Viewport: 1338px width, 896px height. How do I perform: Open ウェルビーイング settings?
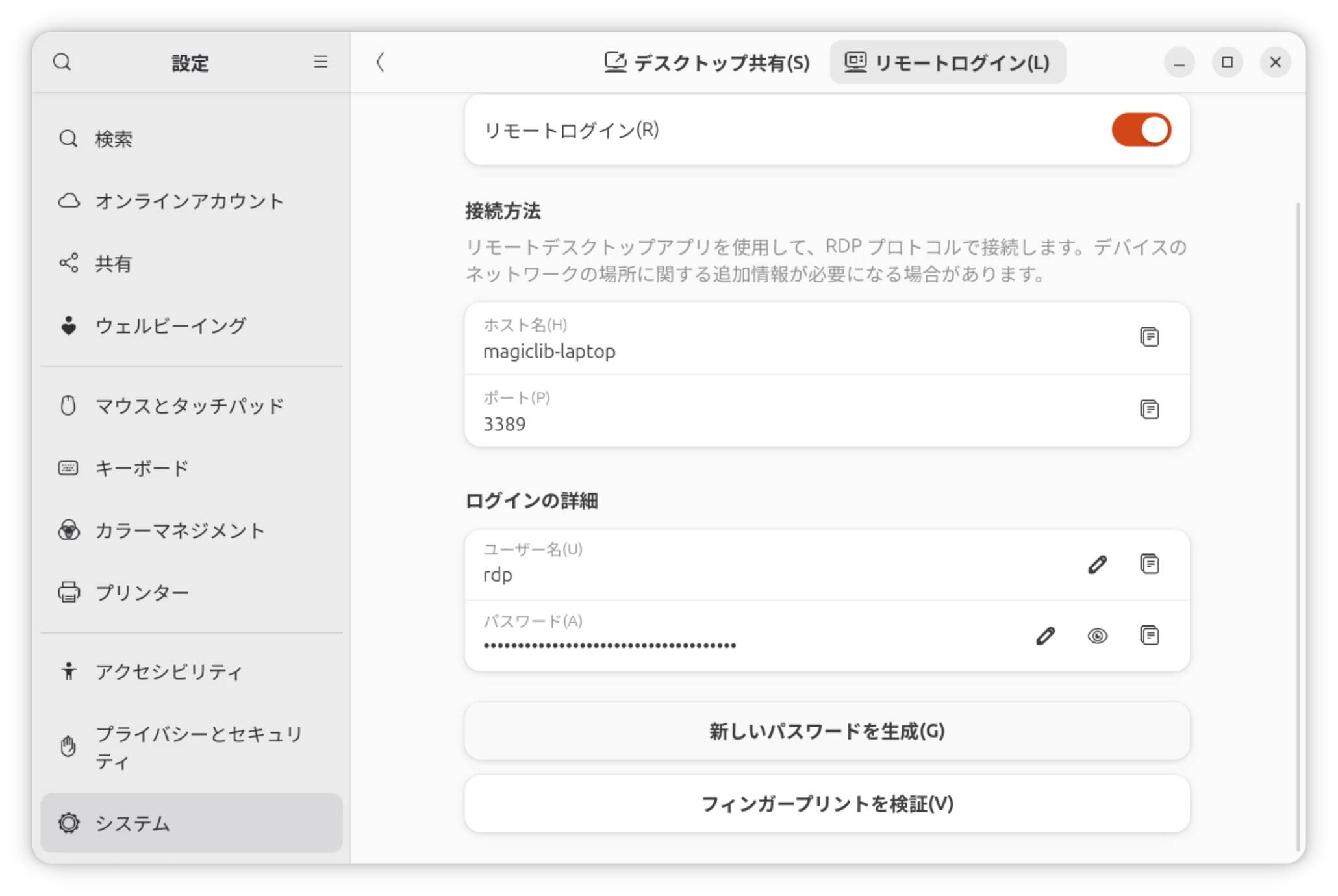pyautogui.click(x=191, y=325)
